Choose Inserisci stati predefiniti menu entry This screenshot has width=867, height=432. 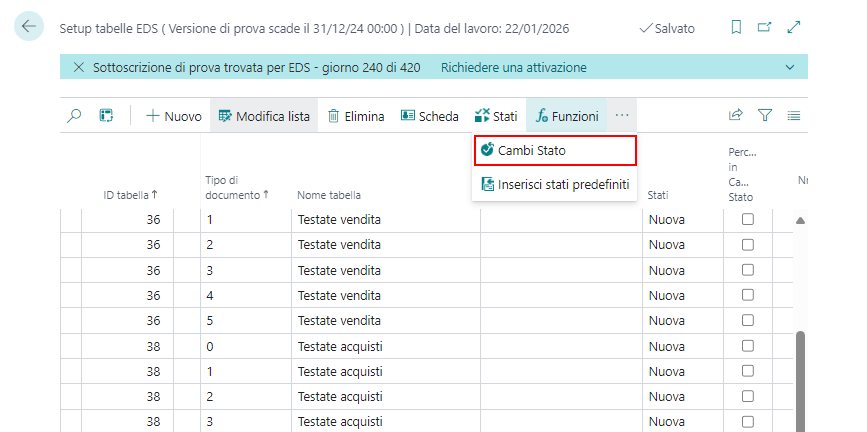point(555,184)
